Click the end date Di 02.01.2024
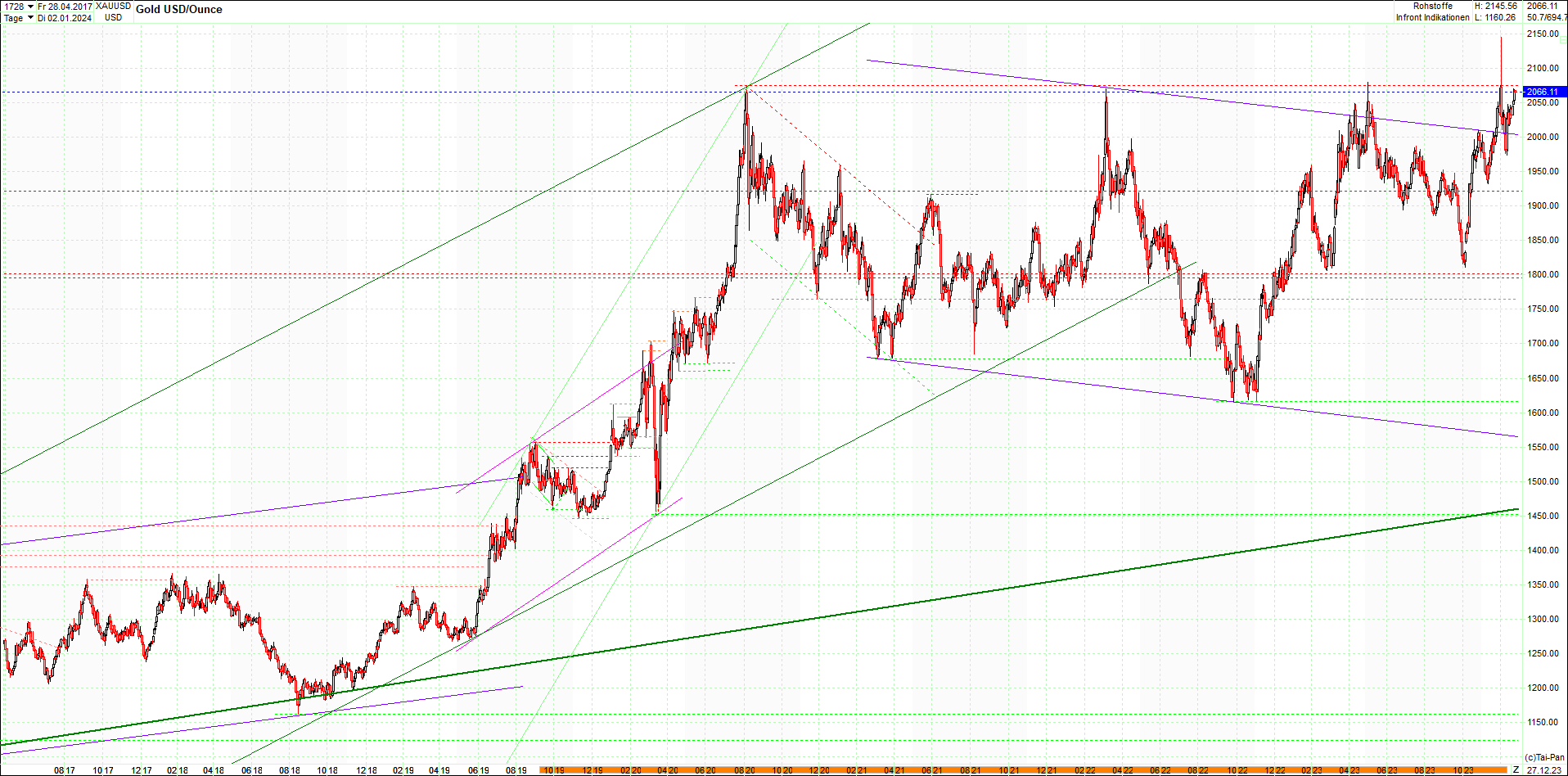The image size is (1568, 776). [x=65, y=18]
